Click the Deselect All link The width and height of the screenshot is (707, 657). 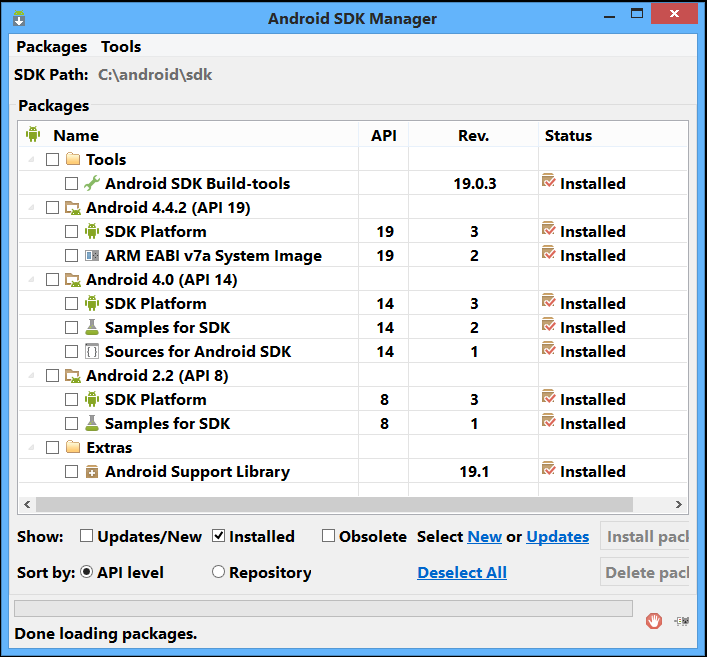coord(461,572)
